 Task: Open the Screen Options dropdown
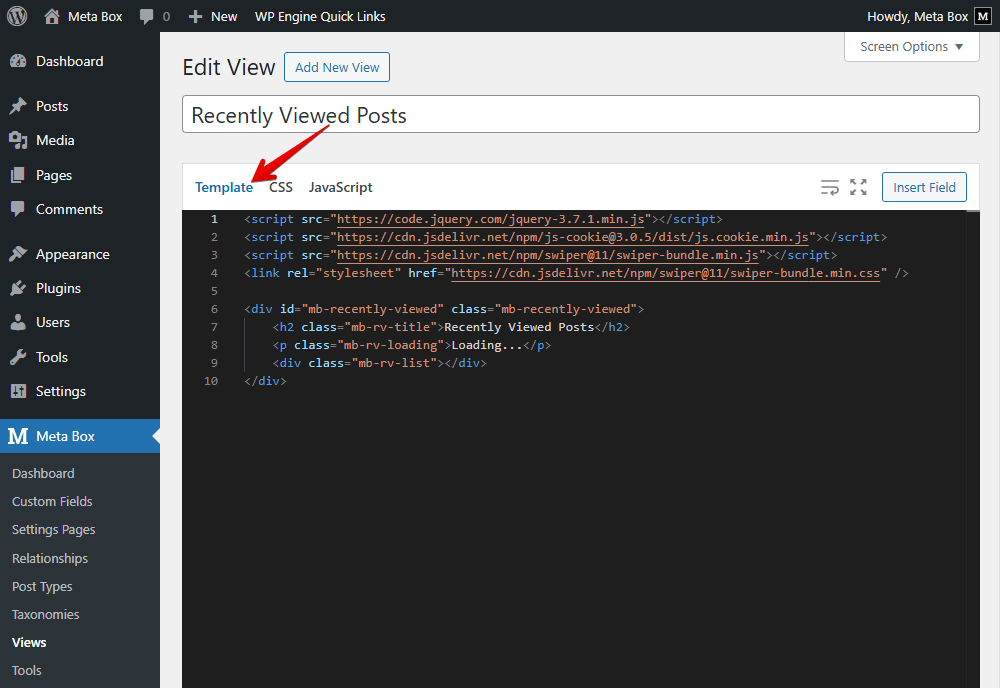911,46
